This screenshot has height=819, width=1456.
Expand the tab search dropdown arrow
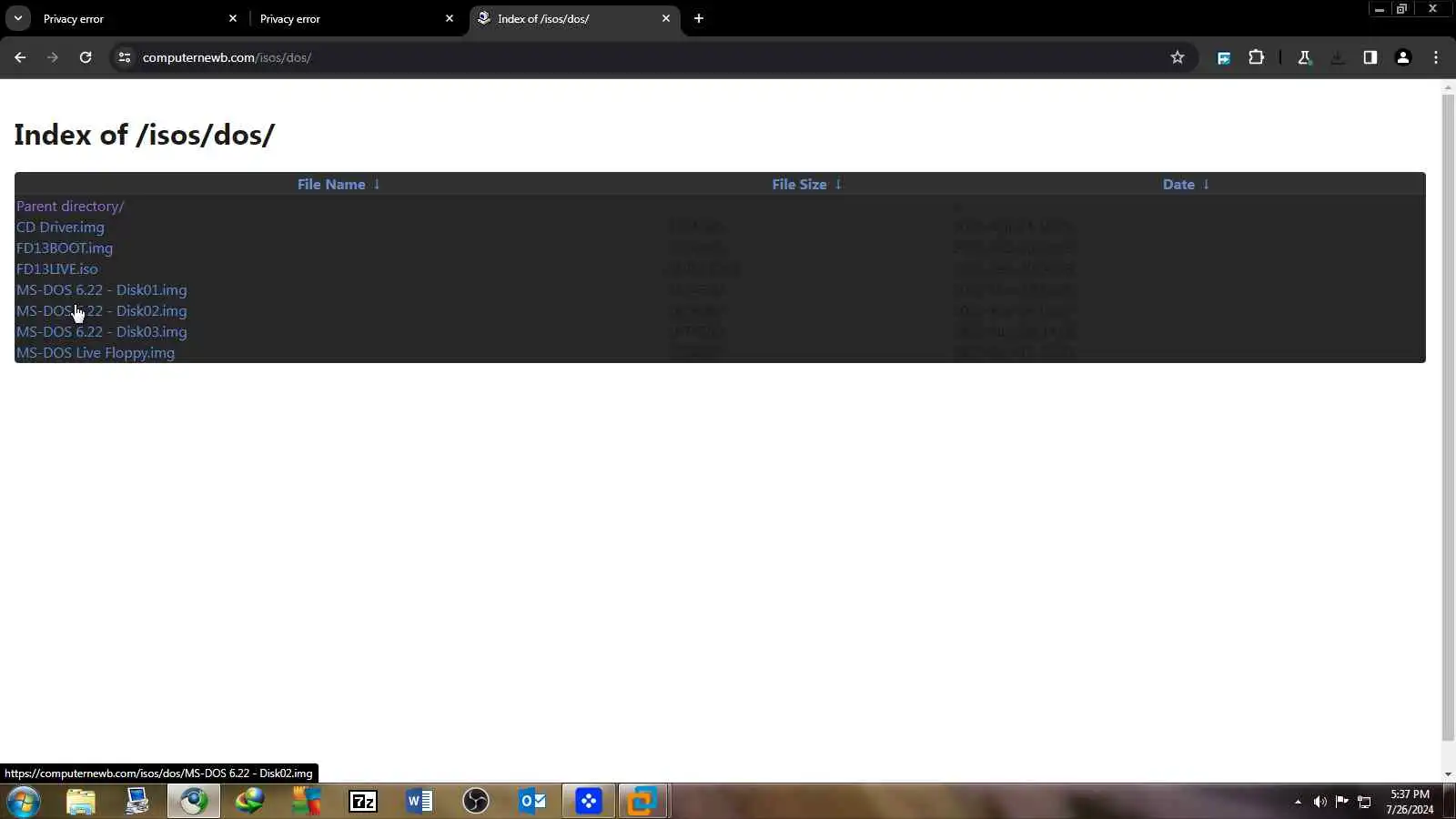point(18,18)
